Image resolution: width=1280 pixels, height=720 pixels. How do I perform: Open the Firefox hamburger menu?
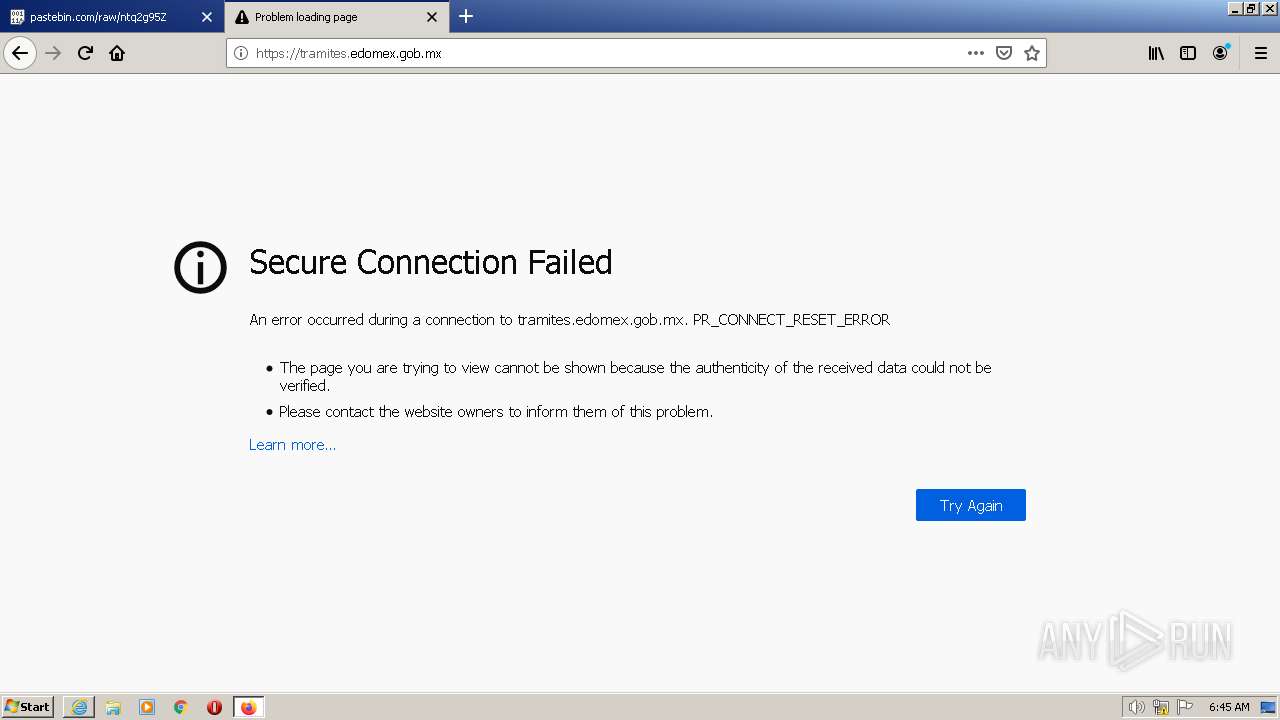[1261, 53]
